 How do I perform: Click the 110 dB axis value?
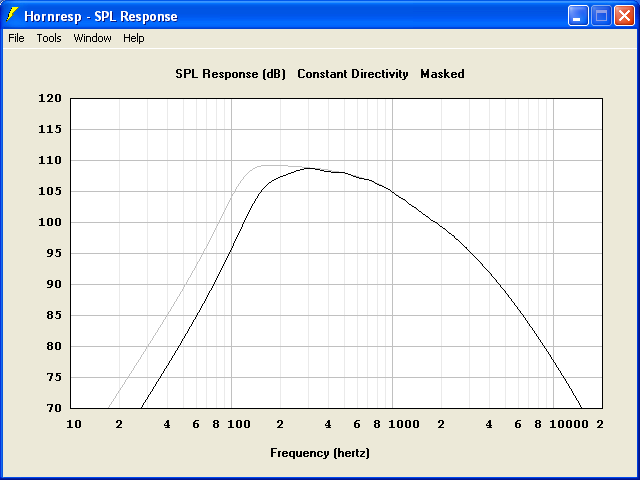click(50, 160)
